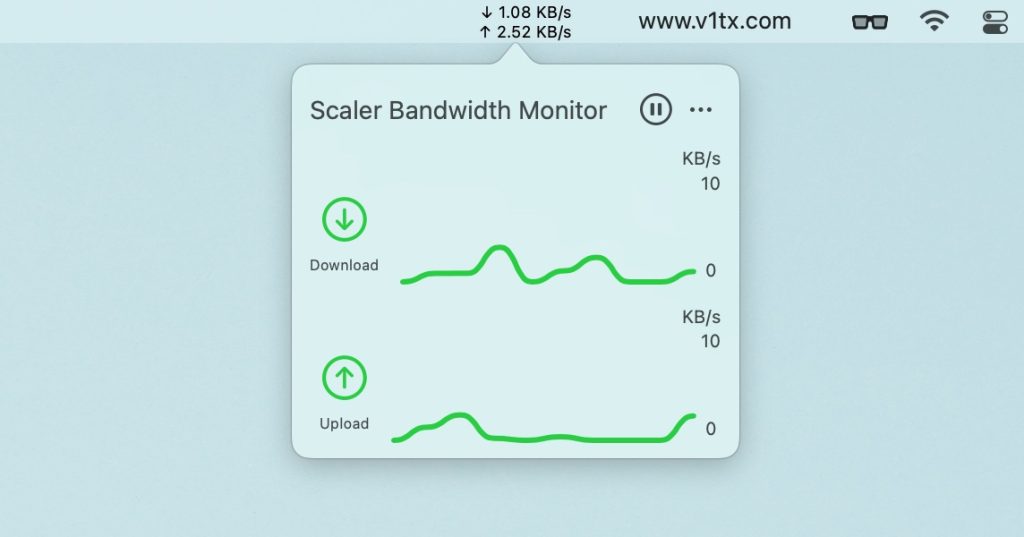Click the Download label
Image resolution: width=1024 pixels, height=537 pixels.
pos(344,265)
